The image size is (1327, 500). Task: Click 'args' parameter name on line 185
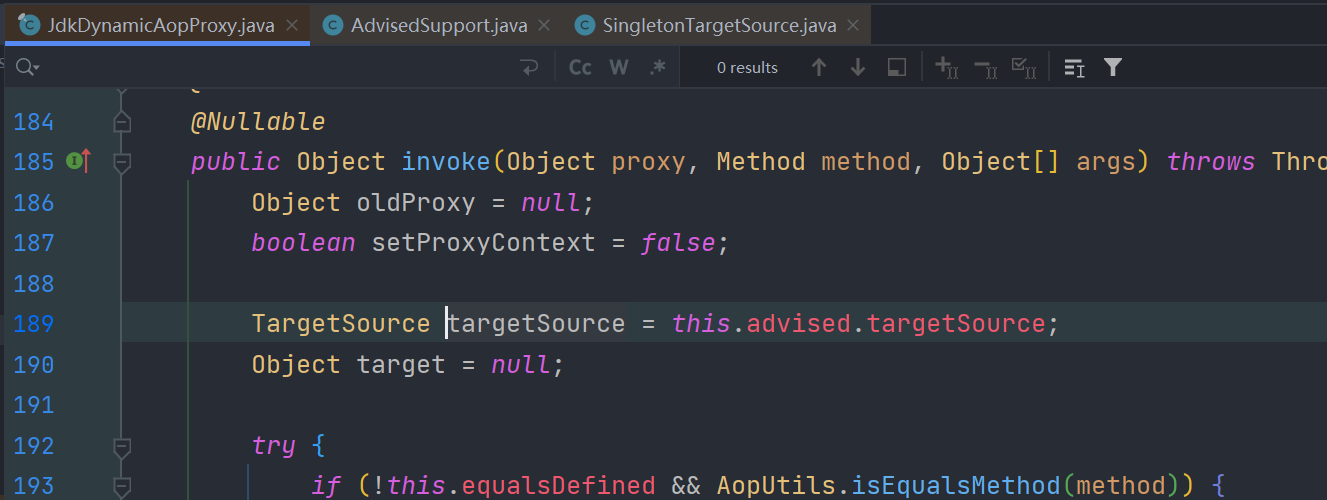[1106, 162]
